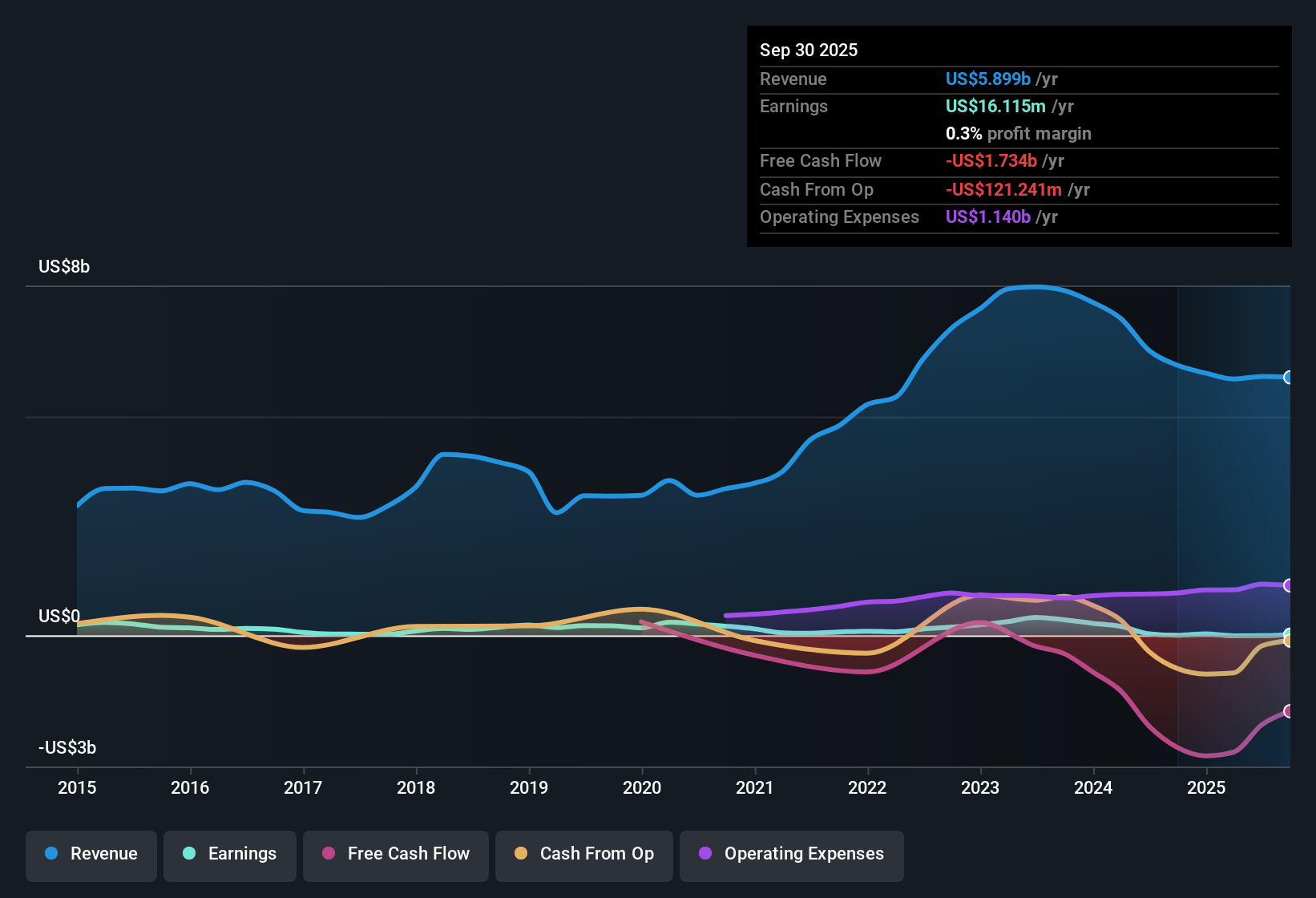Click the teal Earnings color swatch
The image size is (1316, 898).
(189, 854)
